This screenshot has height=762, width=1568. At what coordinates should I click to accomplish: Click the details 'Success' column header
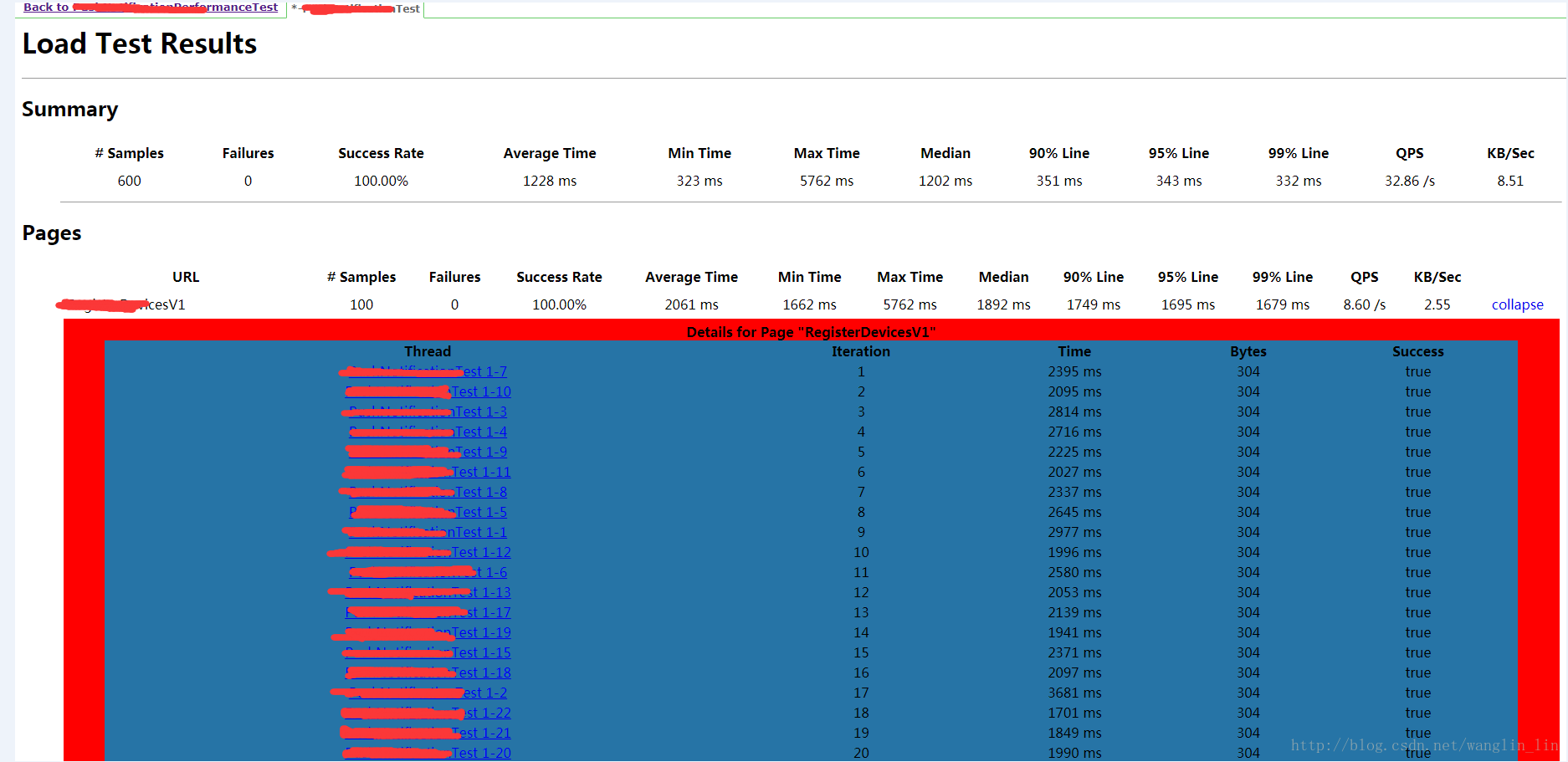coord(1418,351)
